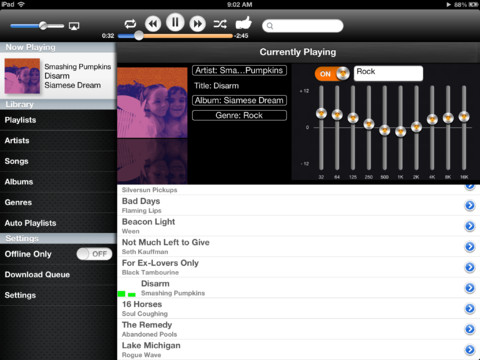Click the 32 Hz equalizer slider knob
480x360 pixels.
[x=321, y=113]
